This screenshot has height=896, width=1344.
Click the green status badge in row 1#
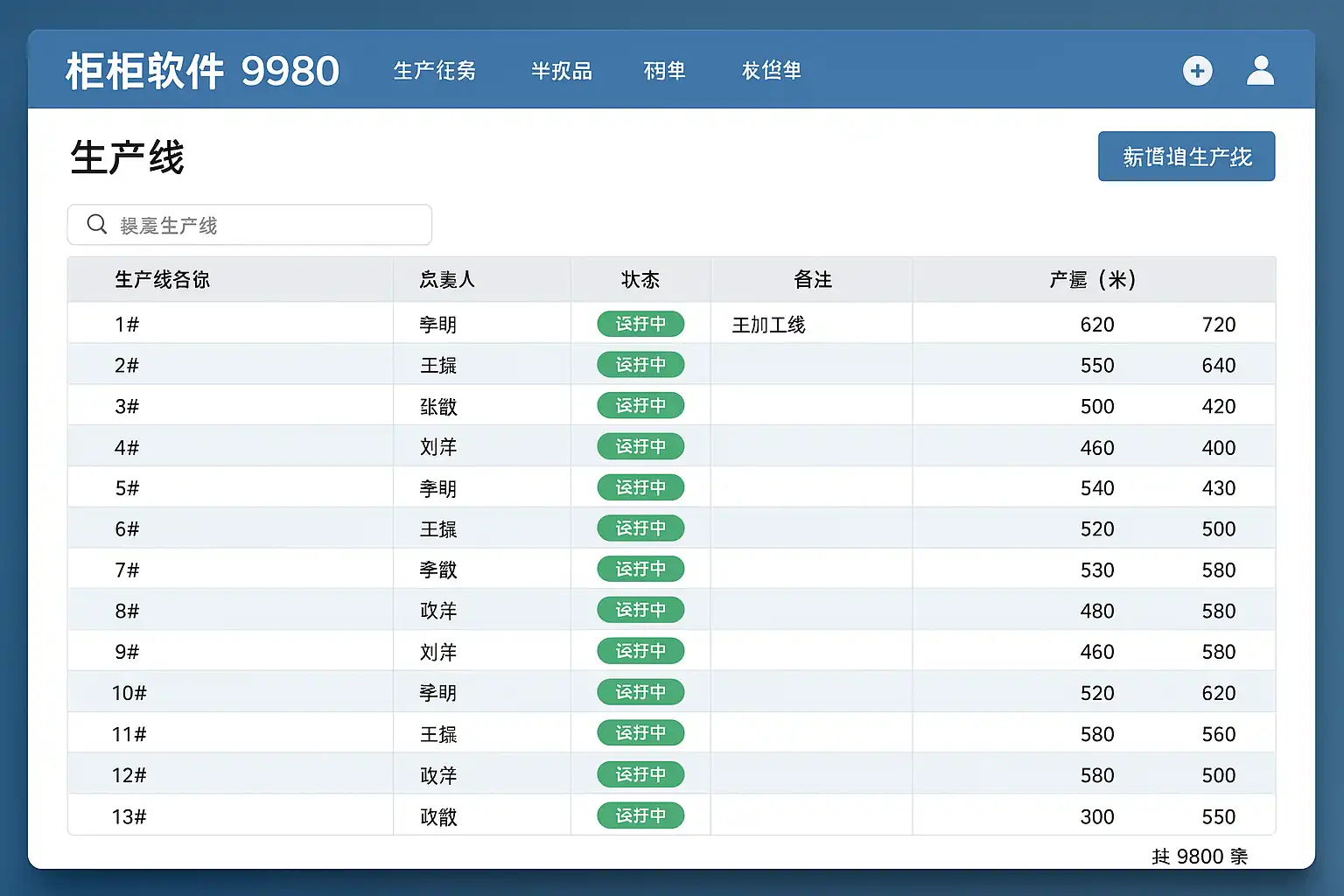[640, 324]
